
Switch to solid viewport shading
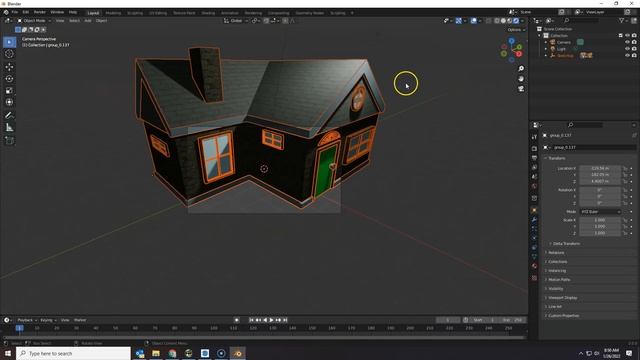[x=503, y=20]
